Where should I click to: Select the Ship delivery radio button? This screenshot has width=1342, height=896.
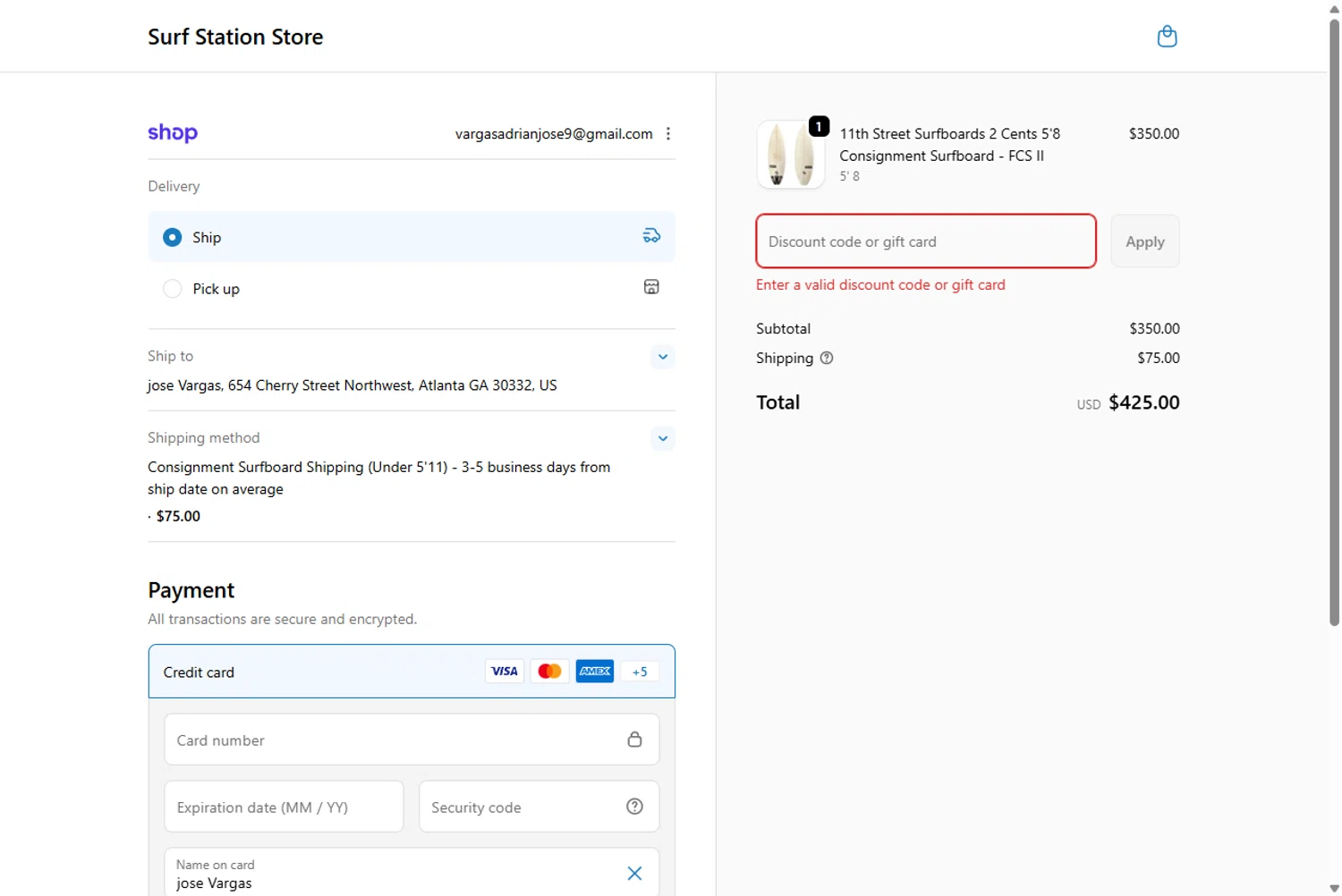[173, 237]
